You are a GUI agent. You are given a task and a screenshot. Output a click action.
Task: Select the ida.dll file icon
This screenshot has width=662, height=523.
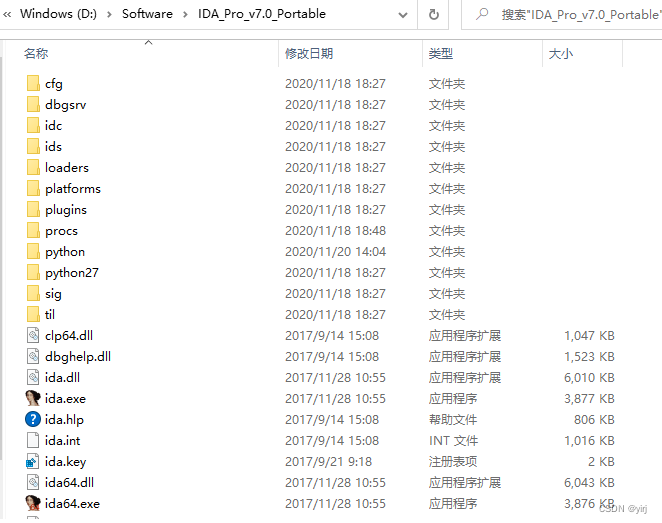click(33, 377)
